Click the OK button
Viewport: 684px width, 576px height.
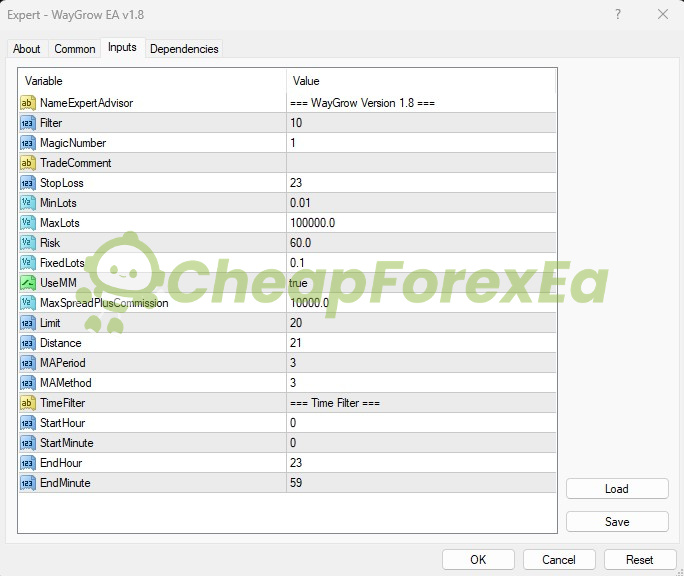[478, 560]
